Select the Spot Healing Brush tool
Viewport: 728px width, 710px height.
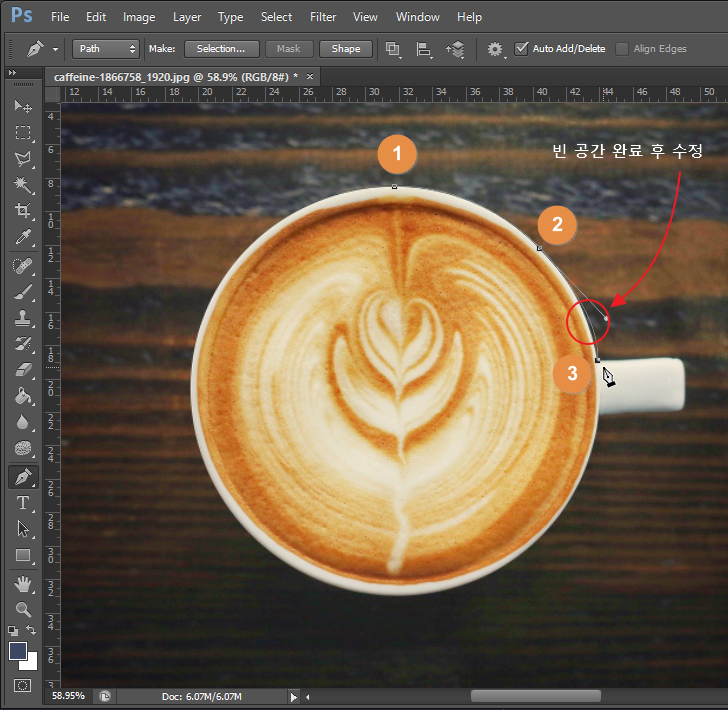coord(22,266)
